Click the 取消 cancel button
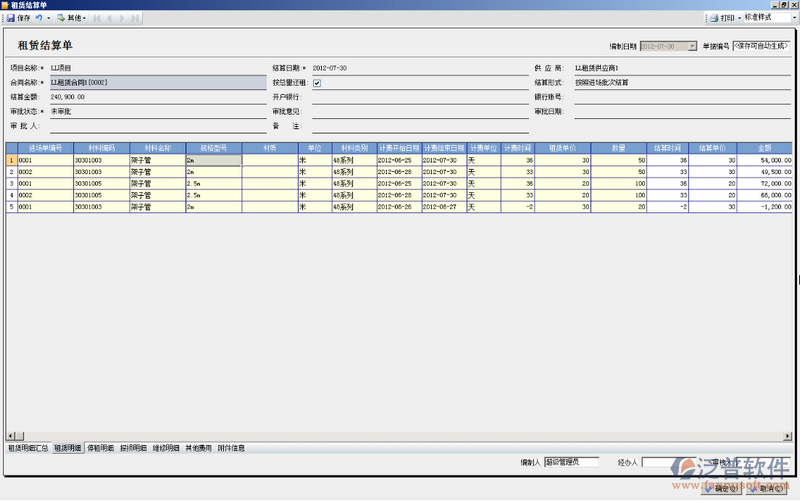The height and width of the screenshot is (501, 800). click(770, 489)
